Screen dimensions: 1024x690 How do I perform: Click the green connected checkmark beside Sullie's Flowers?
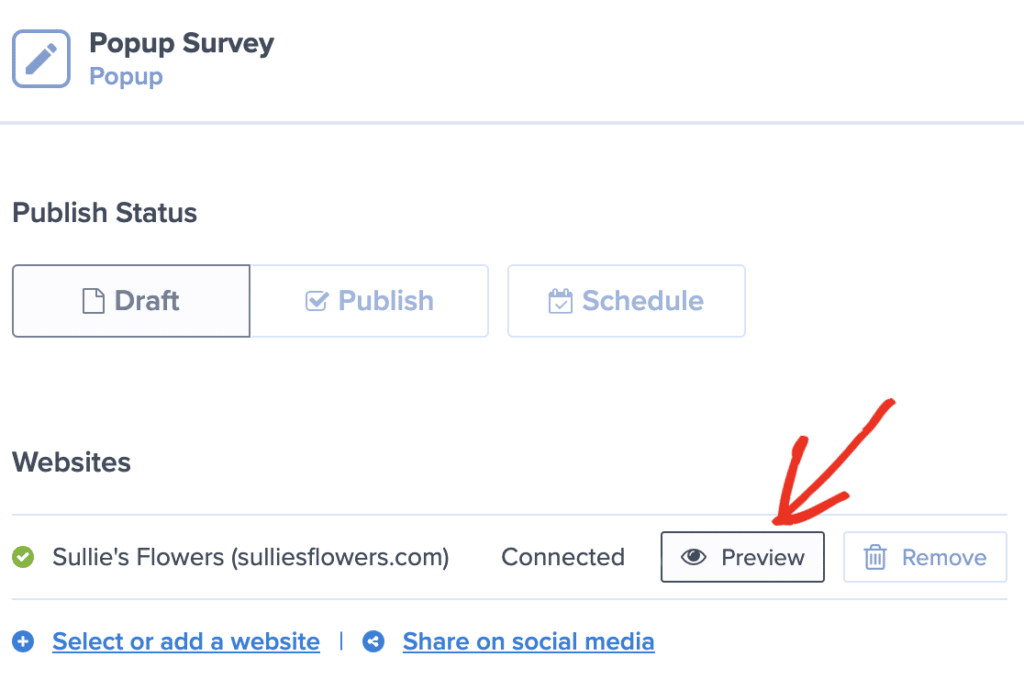click(x=23, y=557)
